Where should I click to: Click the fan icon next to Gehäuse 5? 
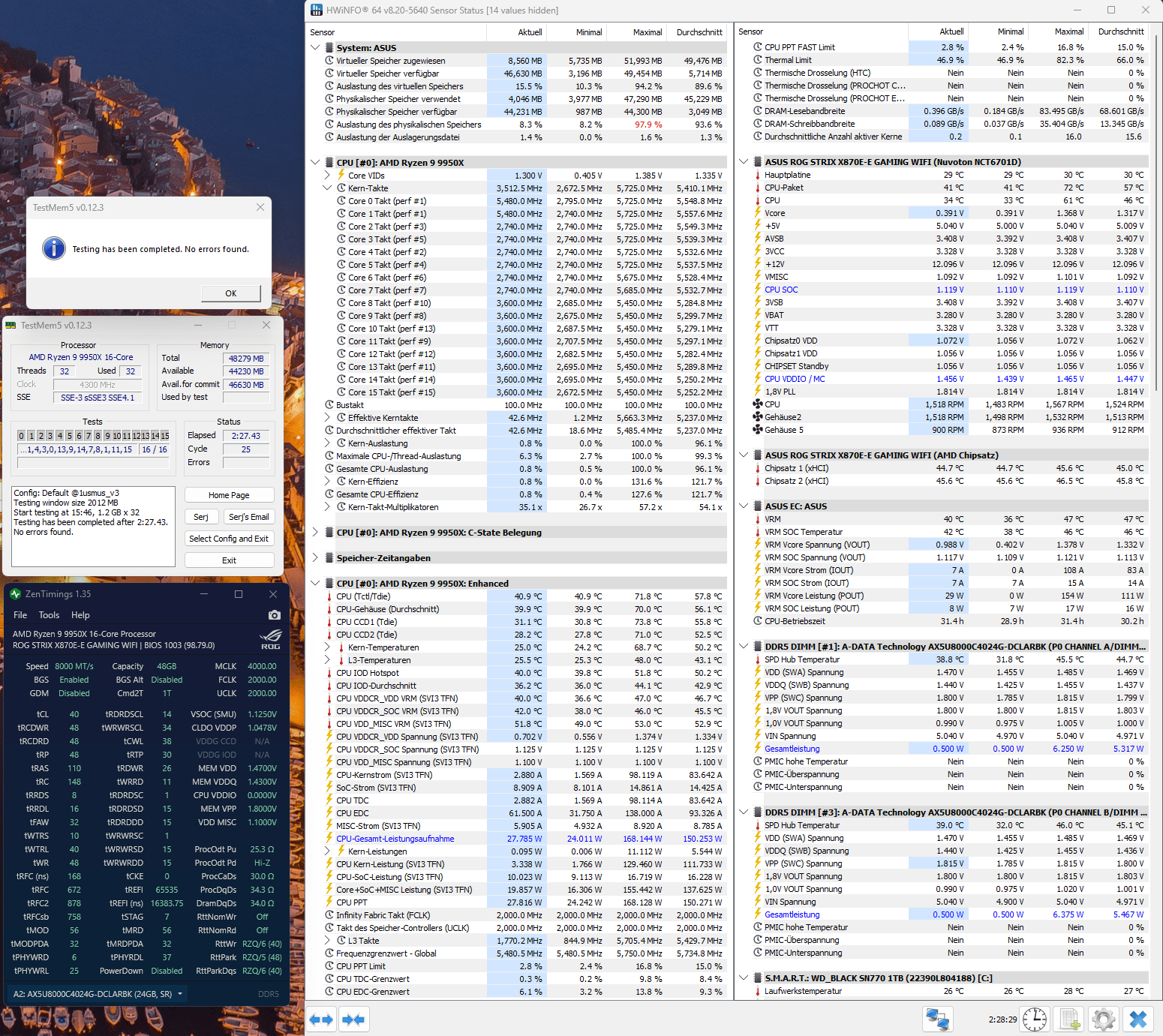(x=758, y=430)
